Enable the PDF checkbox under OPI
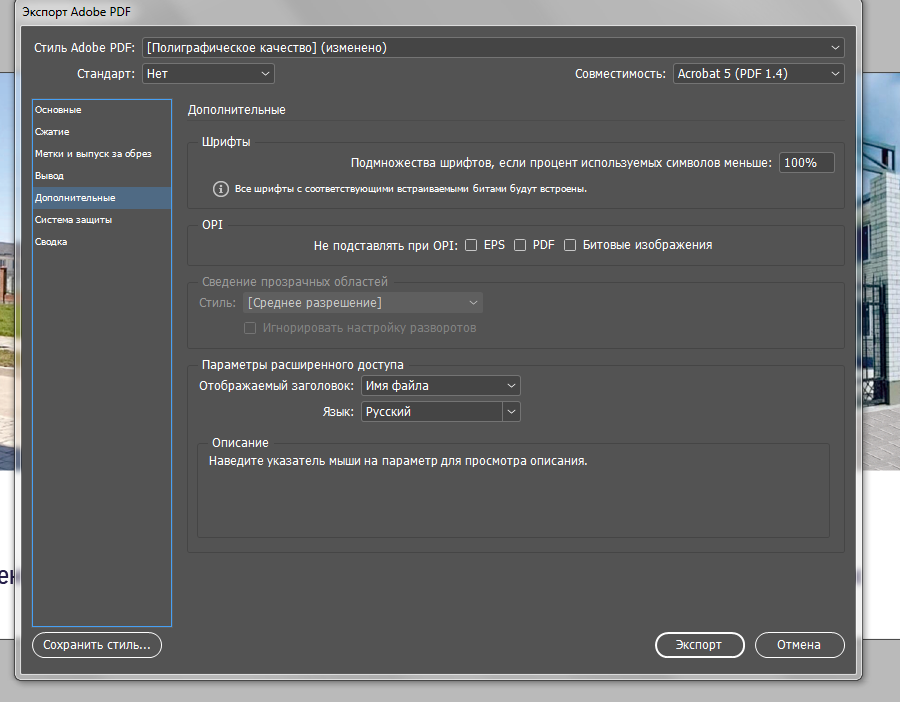The height and width of the screenshot is (702, 900). coord(520,245)
